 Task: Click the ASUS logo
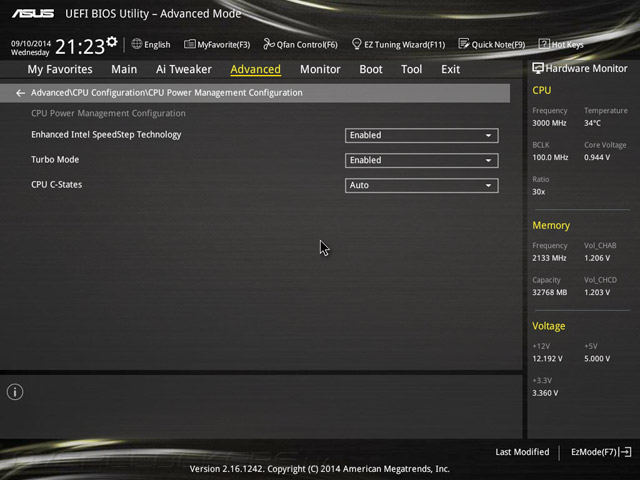click(x=33, y=13)
